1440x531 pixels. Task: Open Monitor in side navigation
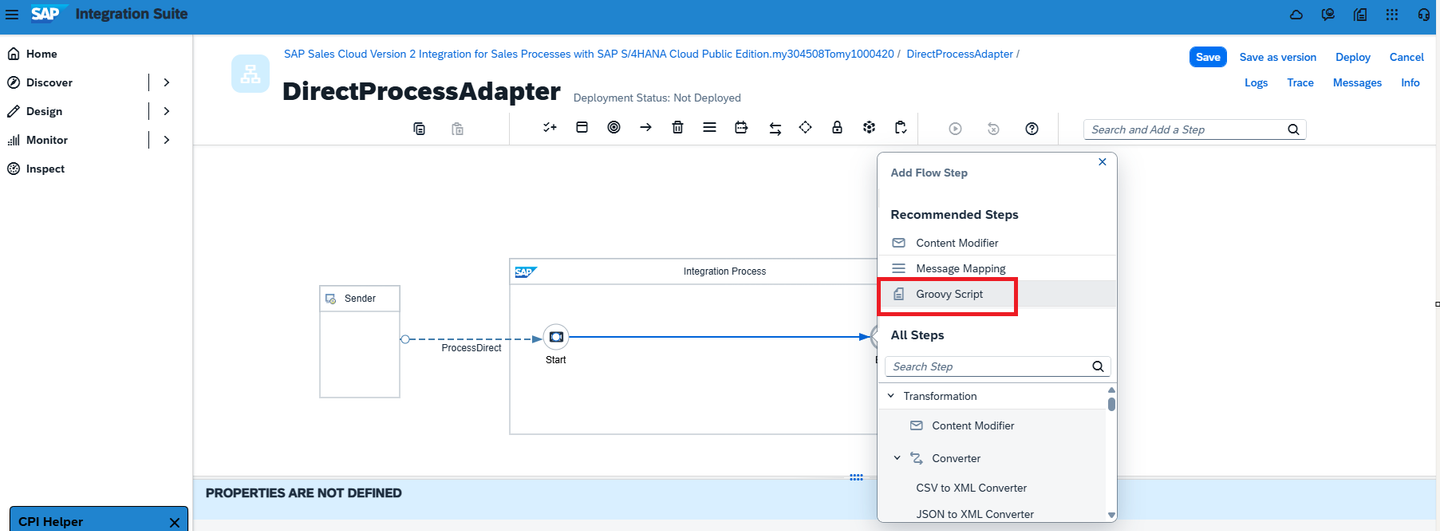(47, 140)
